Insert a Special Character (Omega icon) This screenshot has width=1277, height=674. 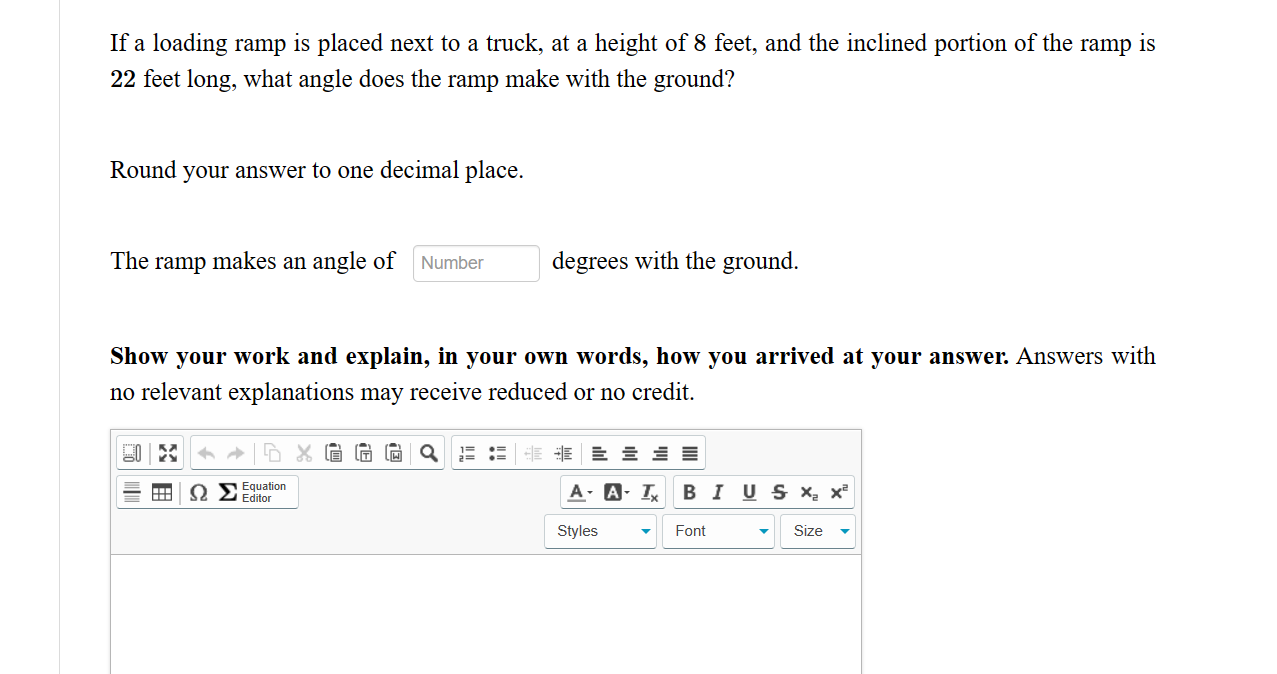[x=197, y=491]
